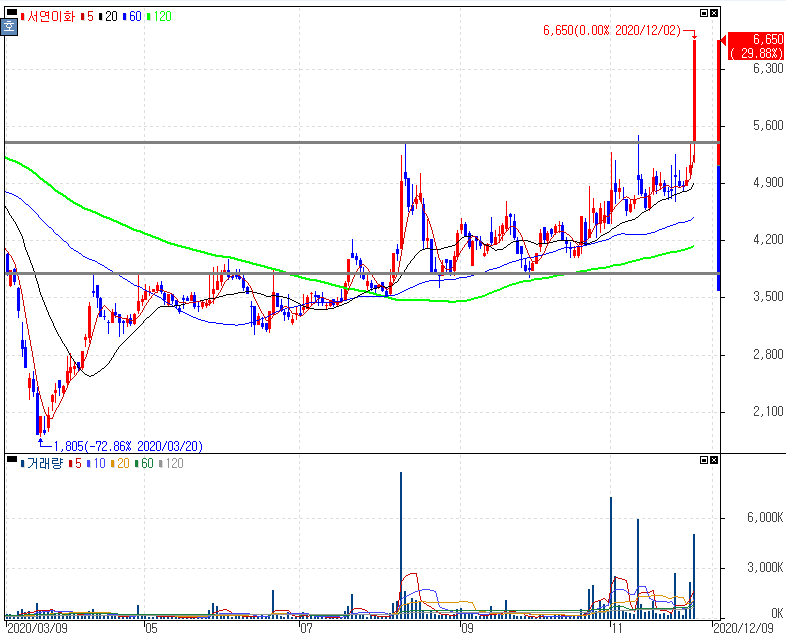Click the low annotation 1,805(-72.86% 2020/03/20)
This screenshot has width=786, height=634.
(x=128, y=446)
